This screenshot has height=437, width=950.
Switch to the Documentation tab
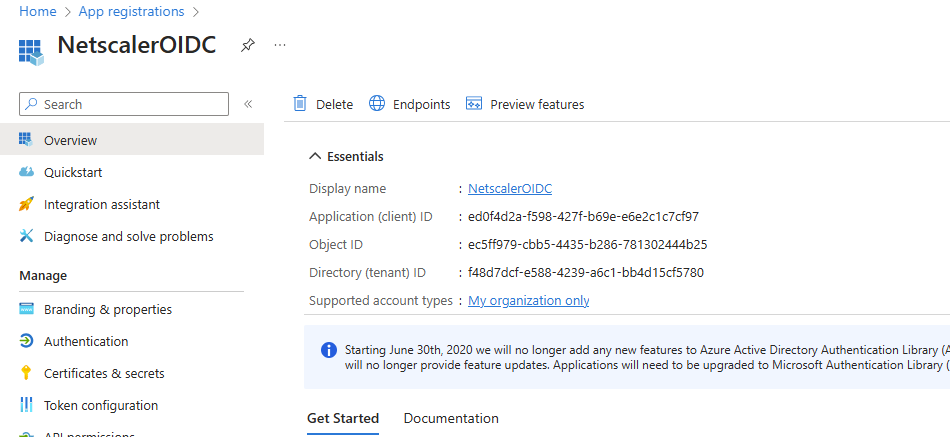coord(451,418)
